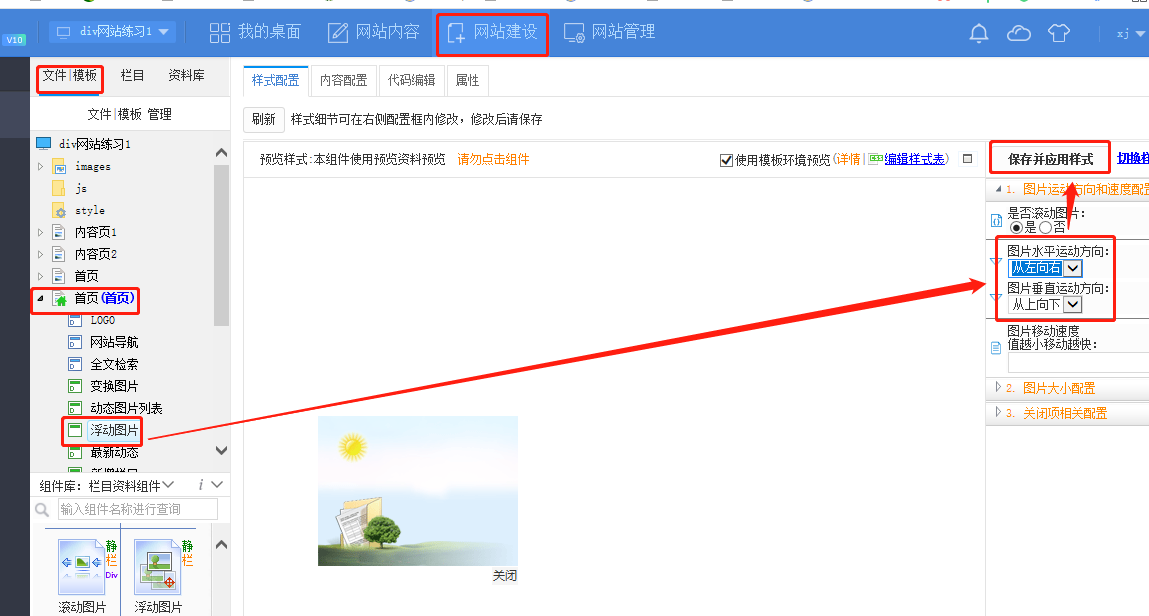Open 图片水平运动方向 dropdown
1149x616 pixels.
coord(1072,268)
